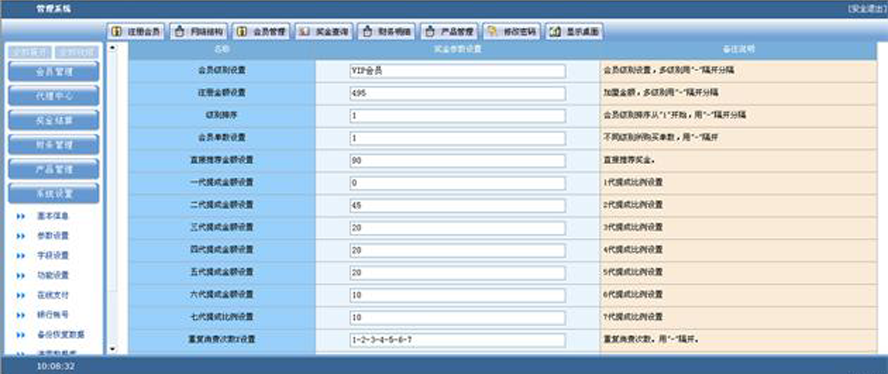The height and width of the screenshot is (374, 888).
Task: Click the 级别排序 input field
Action: (x=458, y=116)
